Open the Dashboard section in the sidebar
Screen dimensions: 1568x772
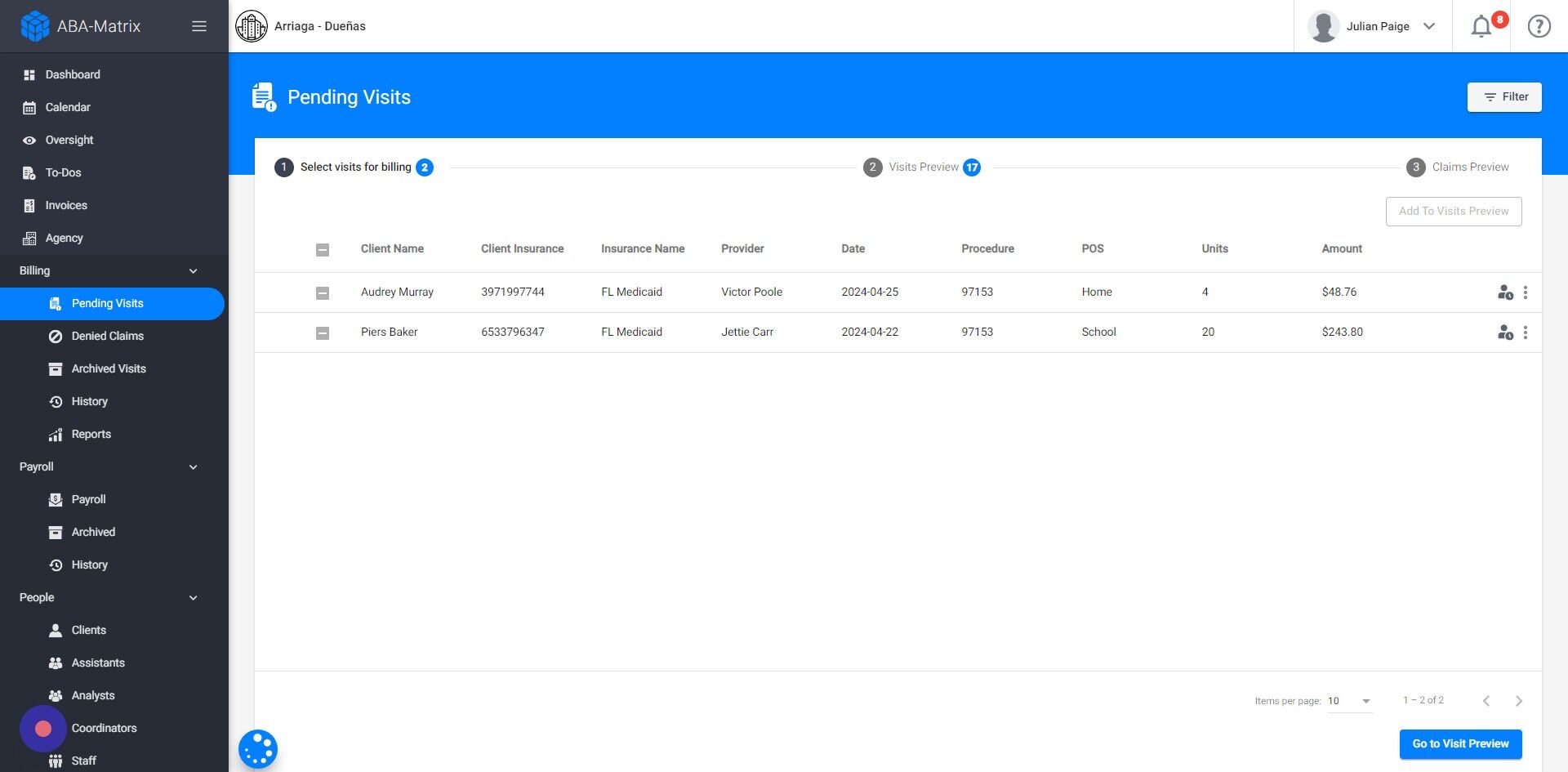(x=73, y=74)
